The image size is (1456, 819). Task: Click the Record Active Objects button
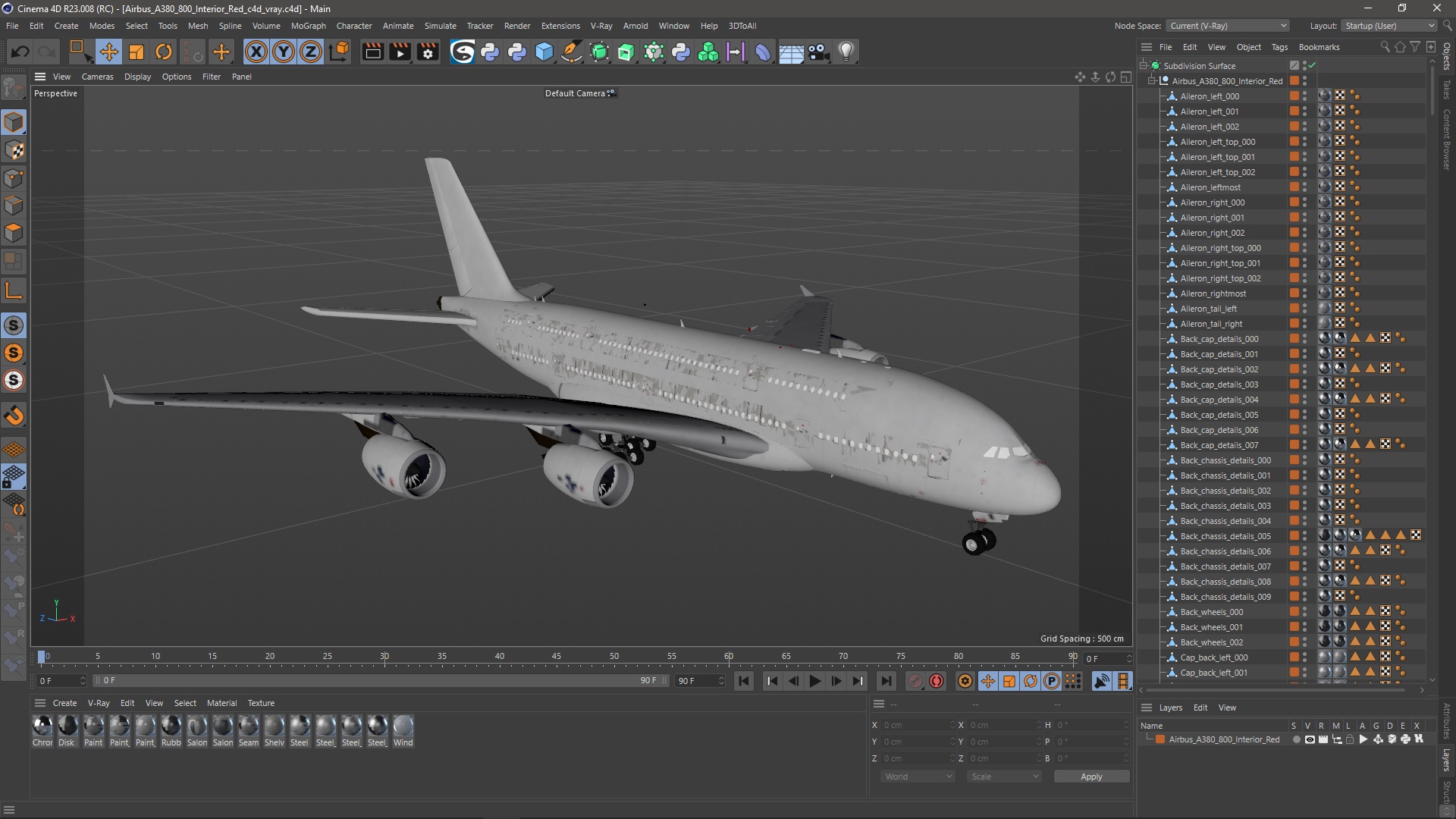(x=915, y=681)
